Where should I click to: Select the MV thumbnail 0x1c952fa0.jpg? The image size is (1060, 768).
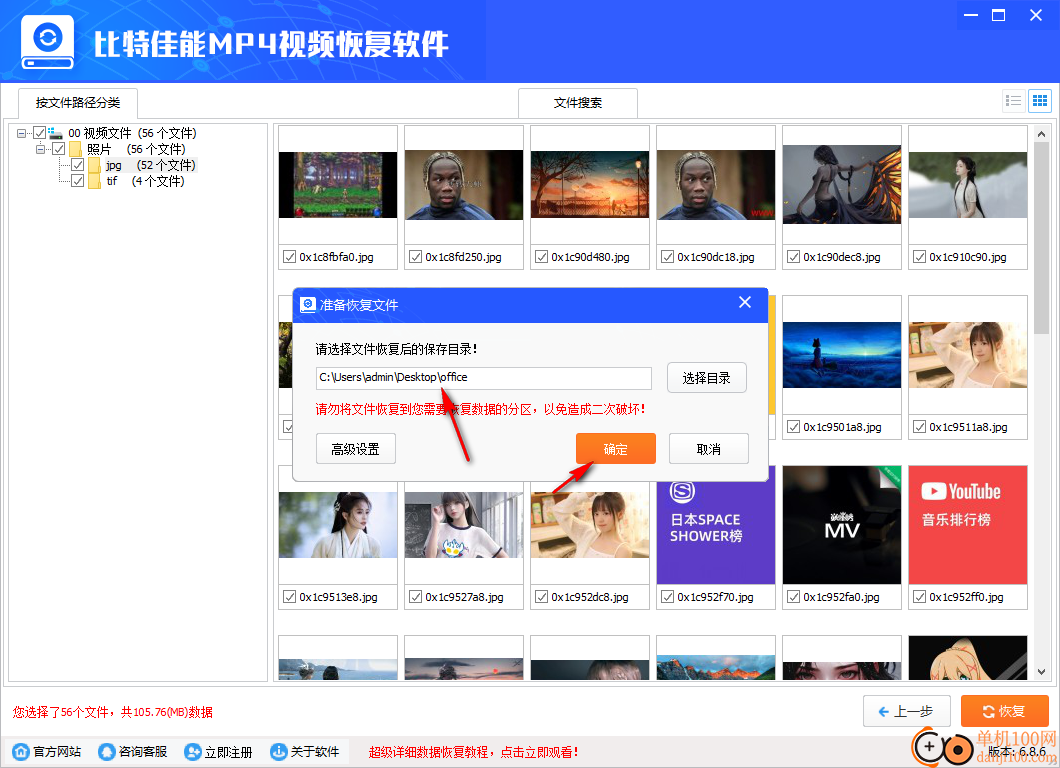point(842,525)
